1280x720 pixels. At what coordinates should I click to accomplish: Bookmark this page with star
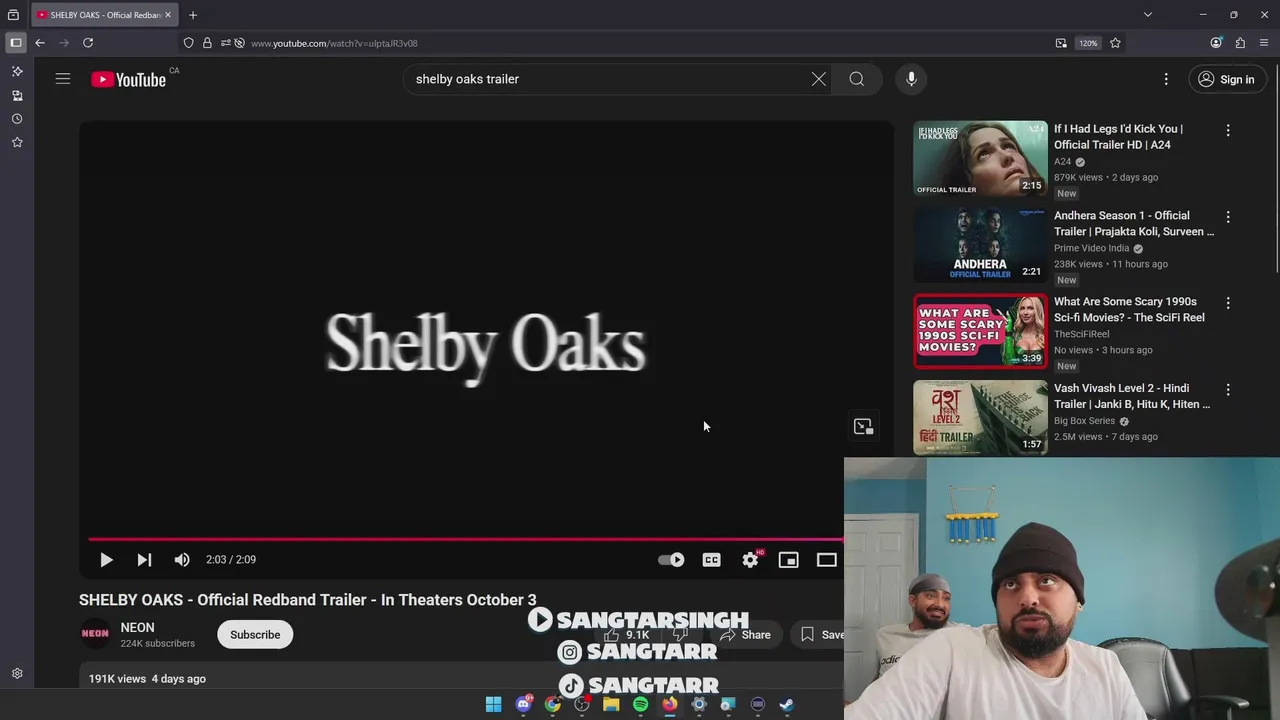(x=1115, y=43)
